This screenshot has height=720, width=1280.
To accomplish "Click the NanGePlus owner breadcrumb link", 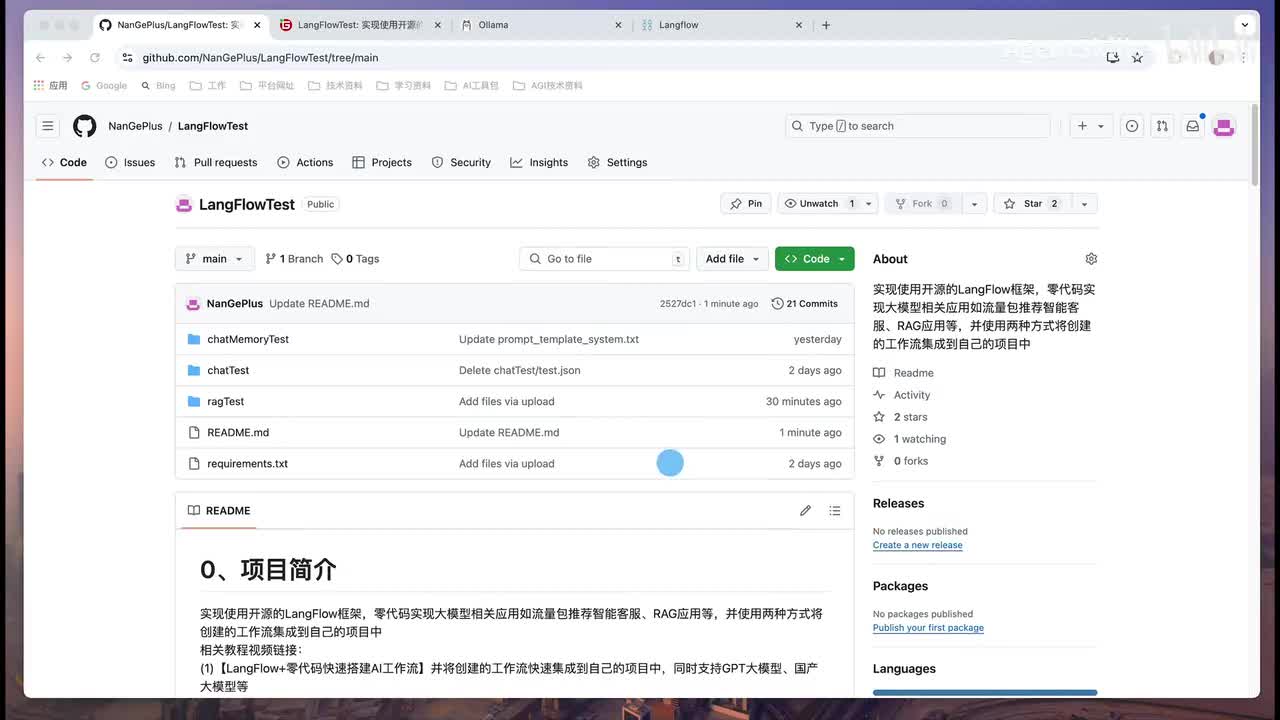I will pyautogui.click(x=135, y=126).
